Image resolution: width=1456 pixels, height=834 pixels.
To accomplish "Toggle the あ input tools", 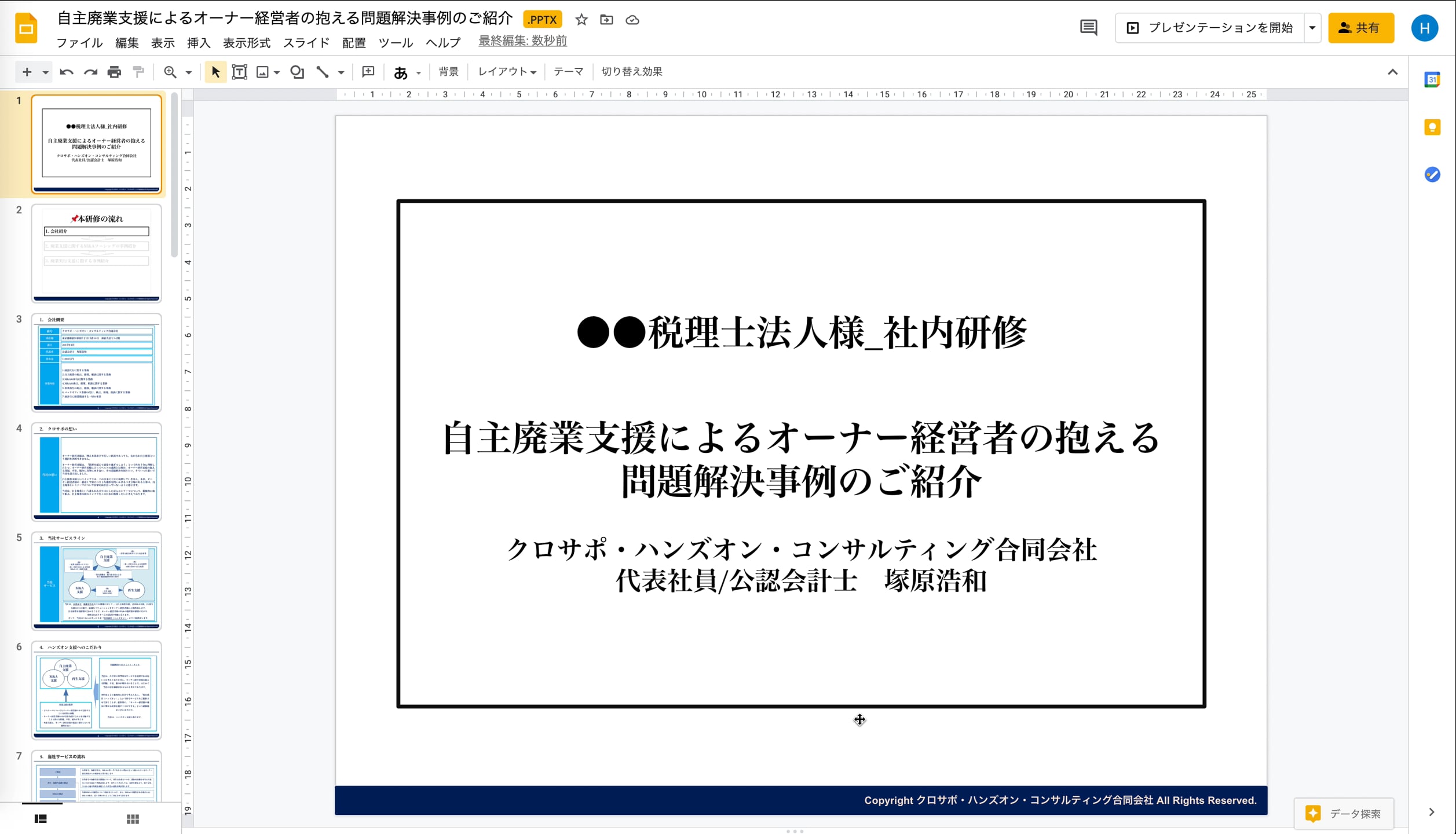I will pyautogui.click(x=400, y=72).
